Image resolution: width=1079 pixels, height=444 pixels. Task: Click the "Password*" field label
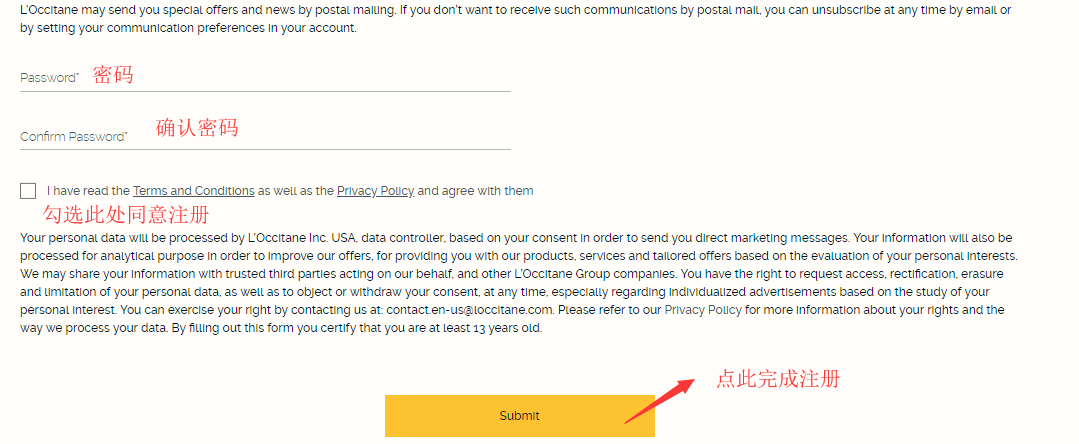(49, 78)
